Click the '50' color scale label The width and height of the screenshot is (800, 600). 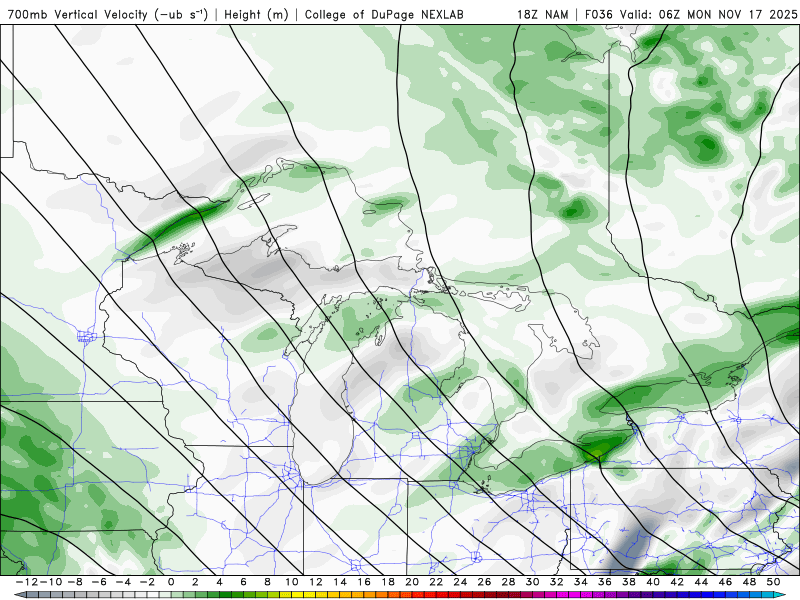pos(773,582)
